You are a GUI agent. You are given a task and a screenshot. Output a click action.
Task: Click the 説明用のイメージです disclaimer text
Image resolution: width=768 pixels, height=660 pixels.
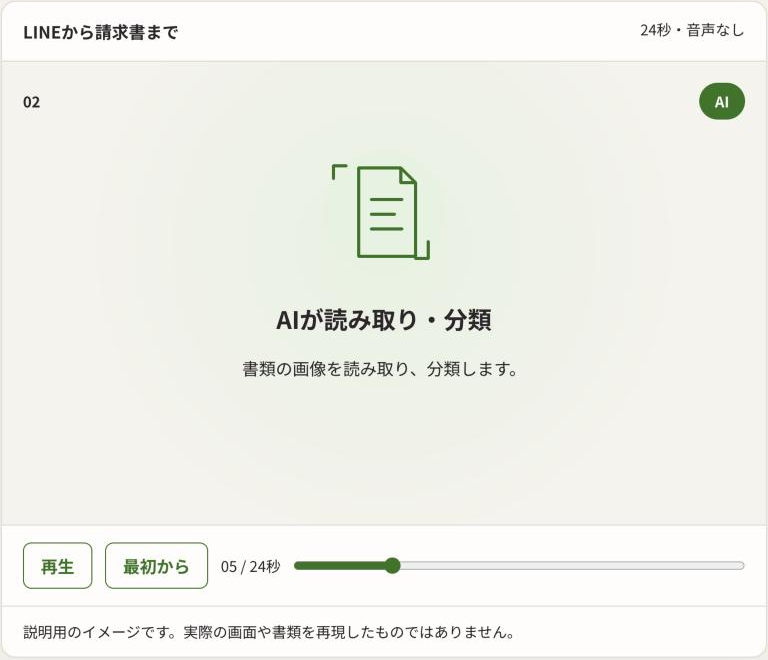269,632
